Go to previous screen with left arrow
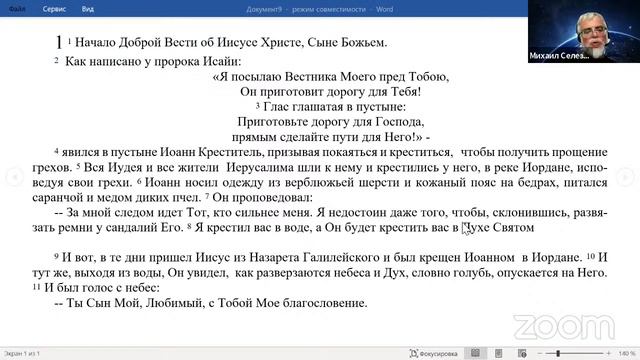 15,177
